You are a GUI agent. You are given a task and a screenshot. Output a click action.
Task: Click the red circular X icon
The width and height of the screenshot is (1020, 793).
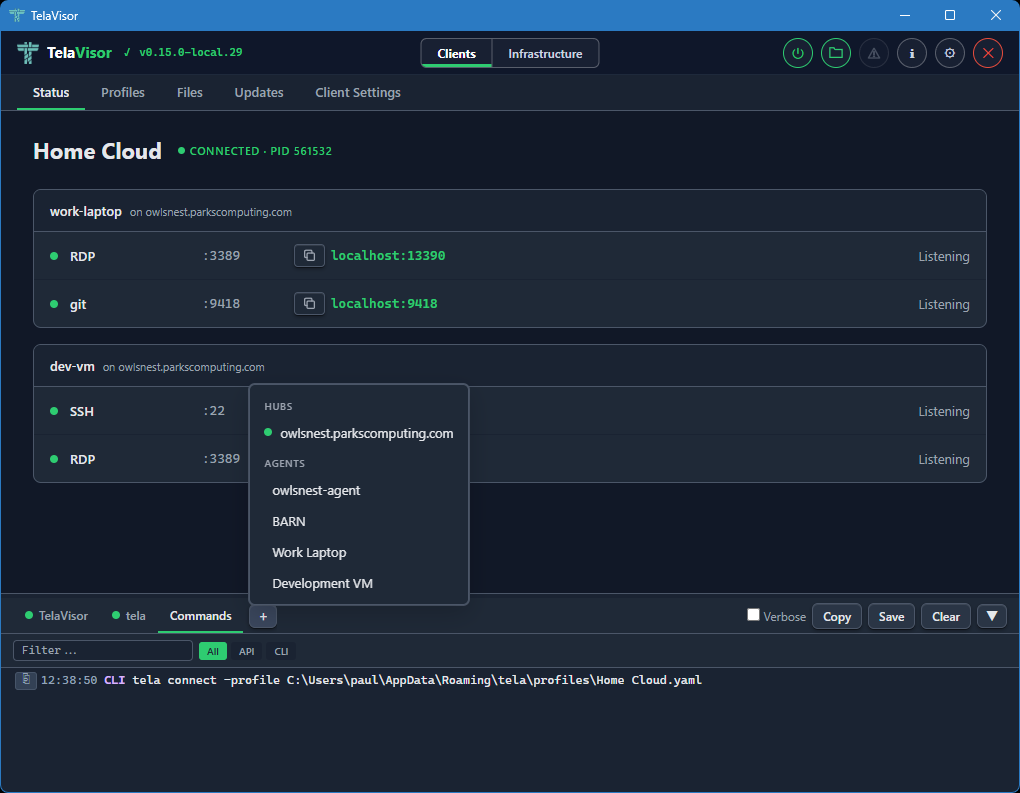988,53
